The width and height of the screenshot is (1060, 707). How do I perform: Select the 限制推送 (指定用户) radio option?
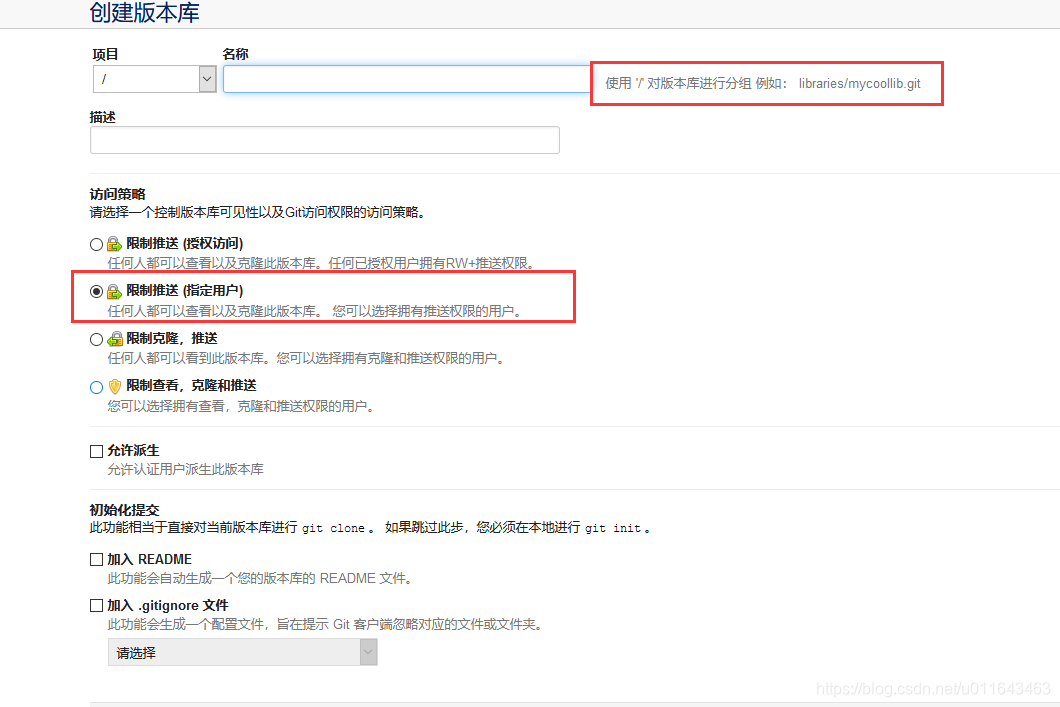(x=96, y=291)
